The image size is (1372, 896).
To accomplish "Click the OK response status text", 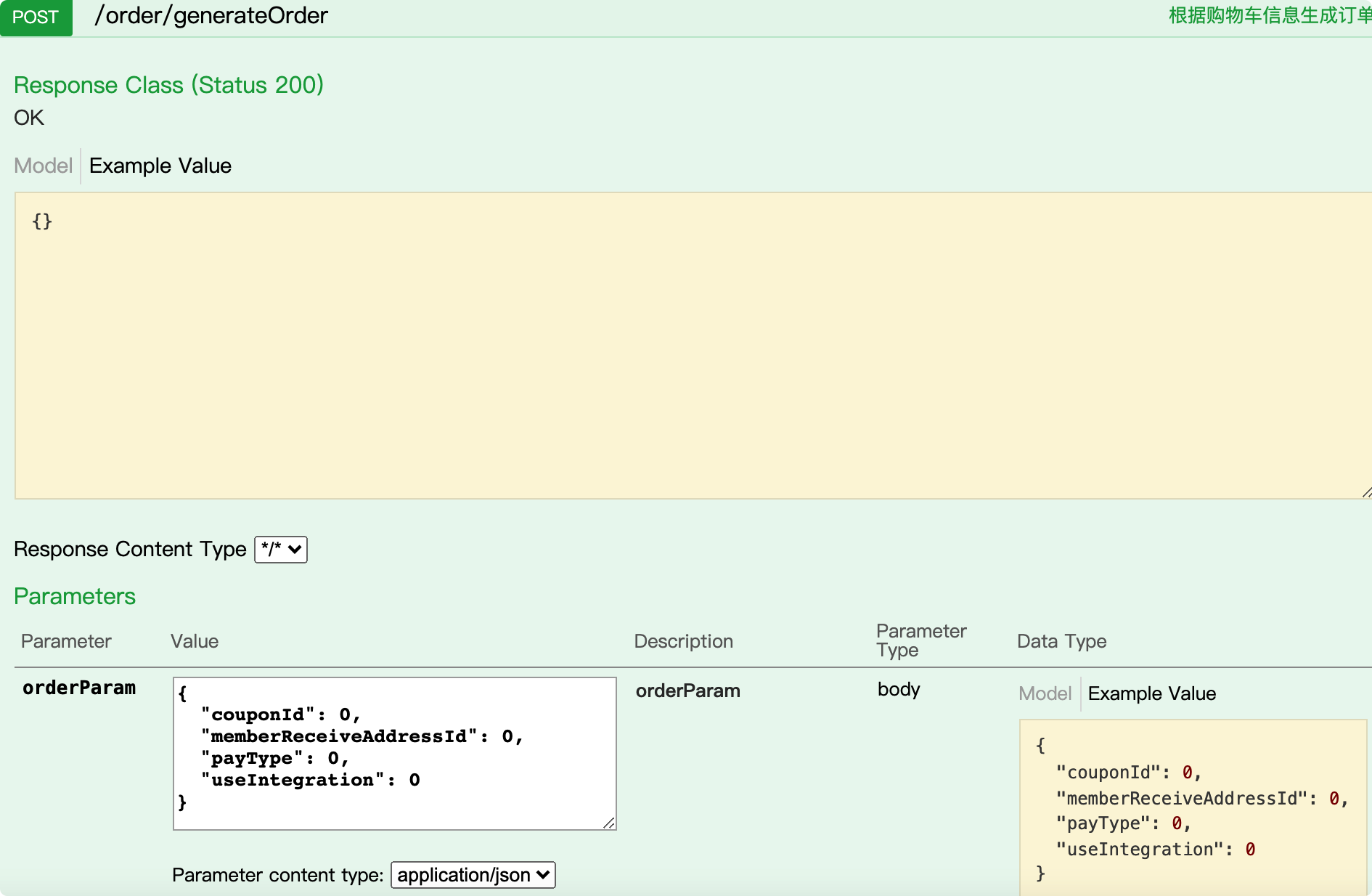I will 29,118.
